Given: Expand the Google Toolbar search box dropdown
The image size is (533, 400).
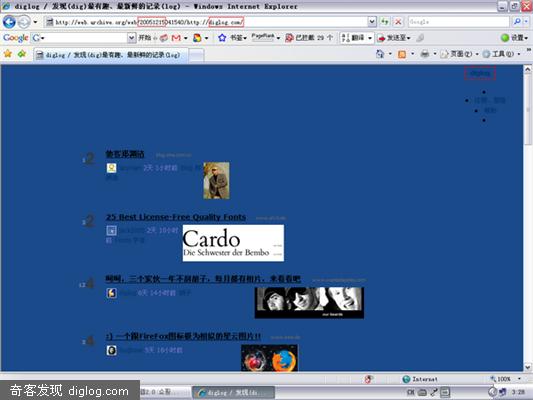Looking at the screenshot, I should click(x=132, y=37).
